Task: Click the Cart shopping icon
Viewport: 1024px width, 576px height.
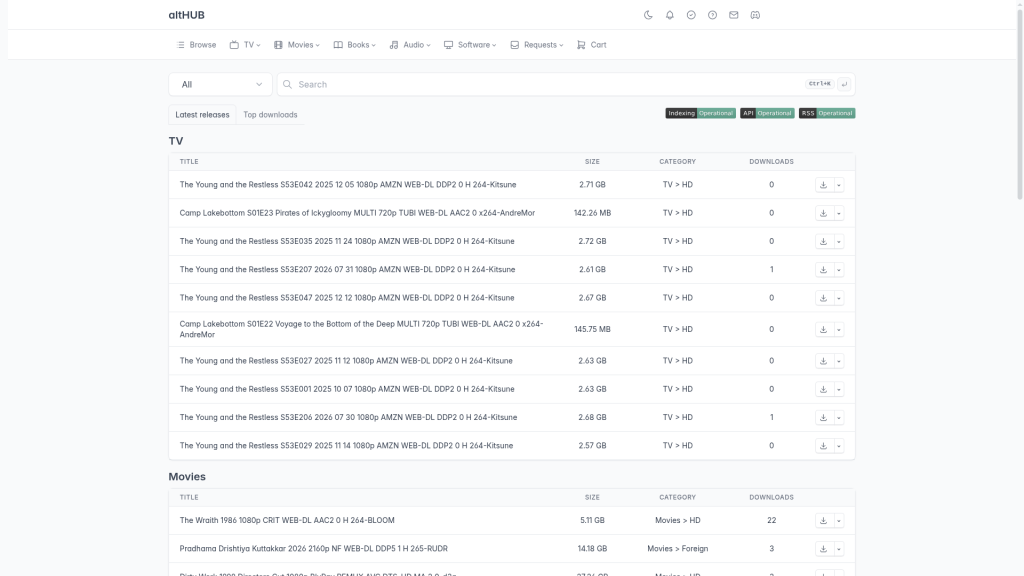Action: [581, 45]
